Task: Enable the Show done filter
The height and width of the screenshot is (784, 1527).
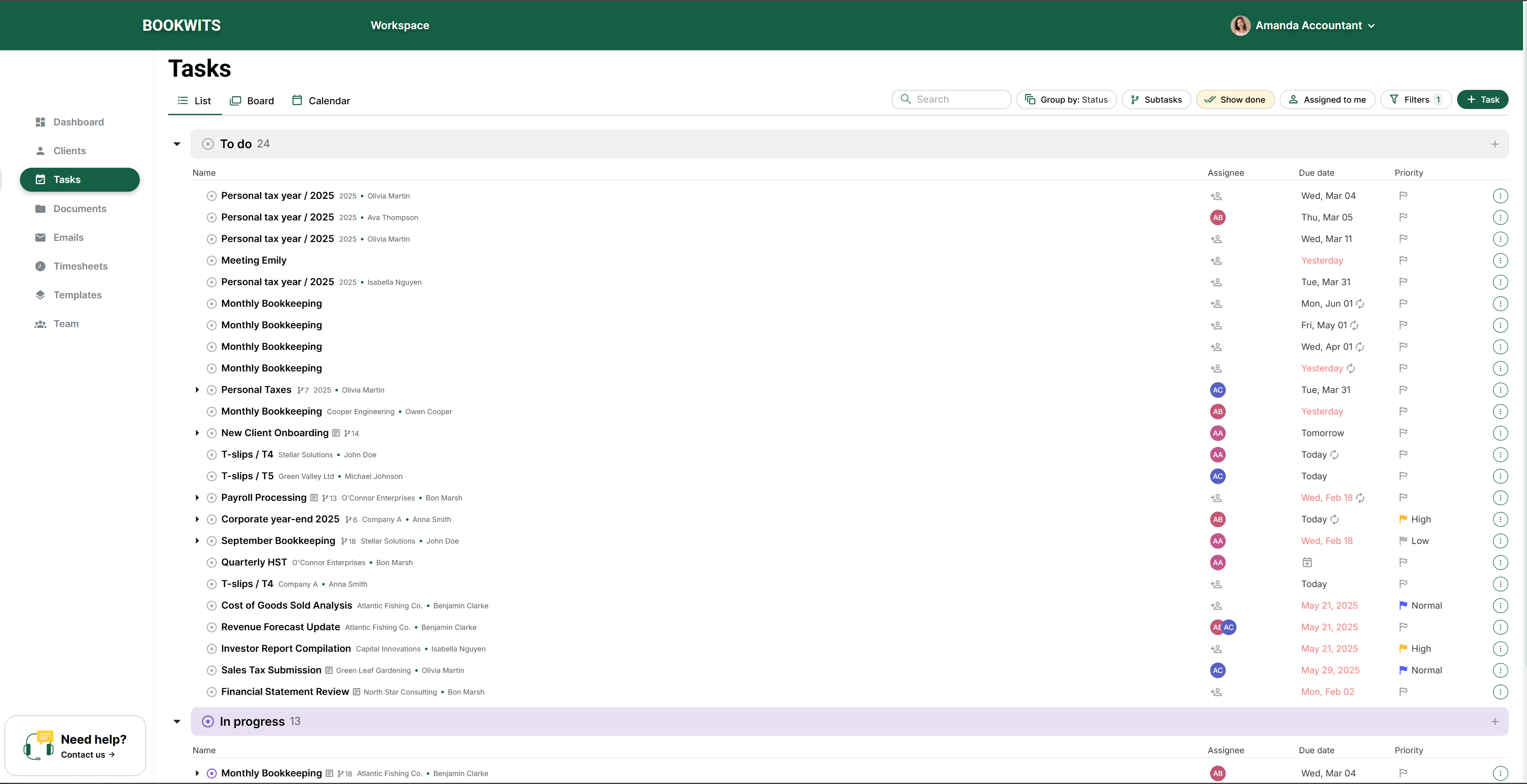Action: pos(1235,99)
